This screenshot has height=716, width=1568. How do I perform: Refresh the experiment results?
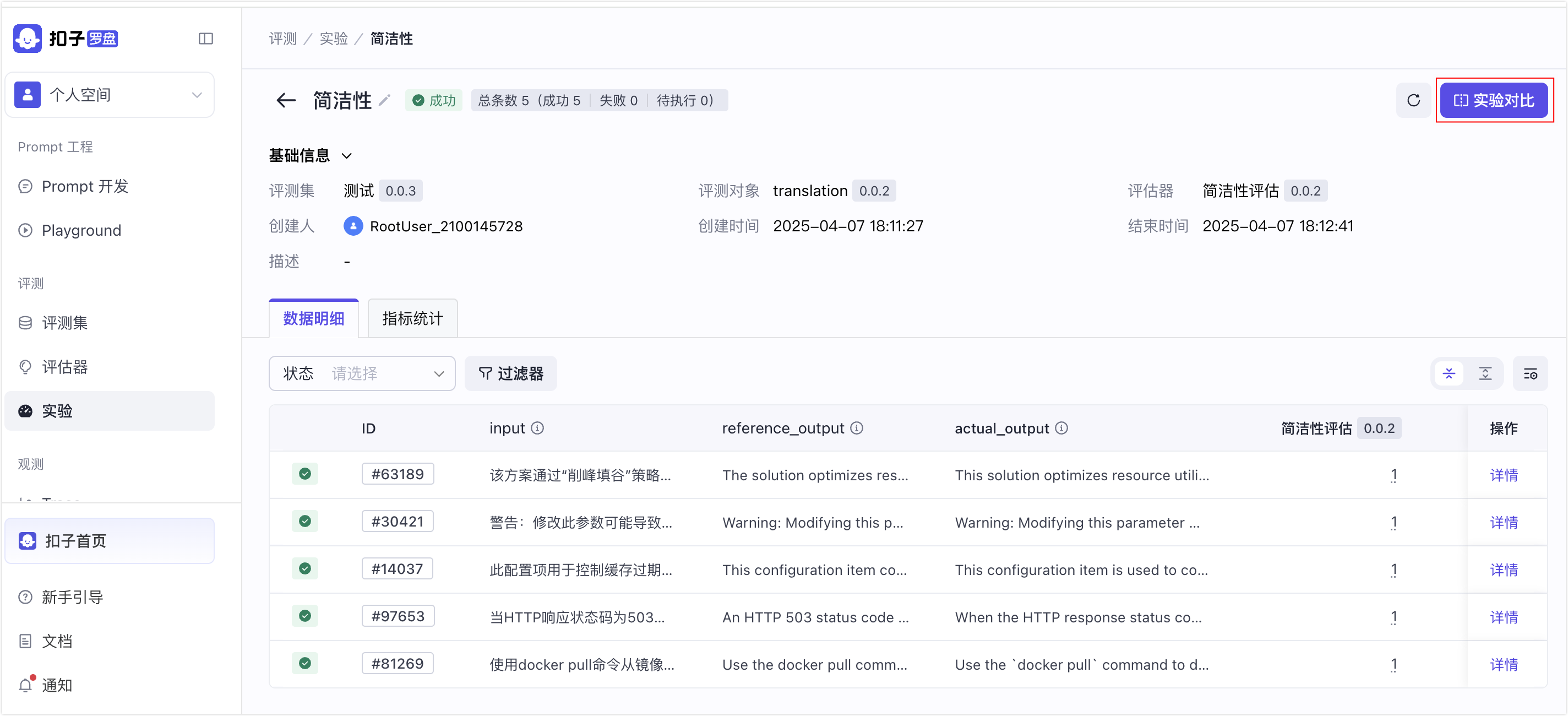tap(1413, 100)
